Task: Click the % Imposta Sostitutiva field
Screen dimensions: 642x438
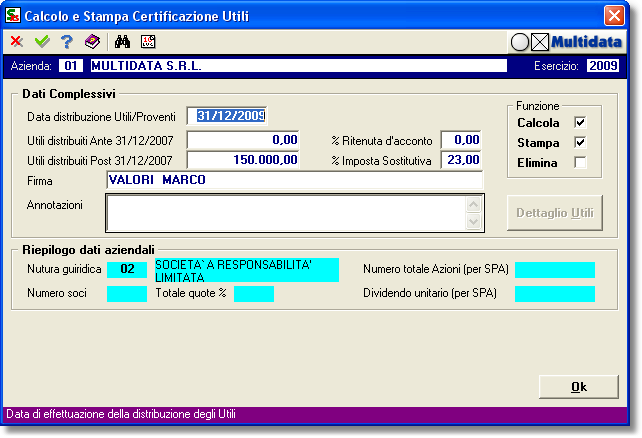Action: coord(461,160)
